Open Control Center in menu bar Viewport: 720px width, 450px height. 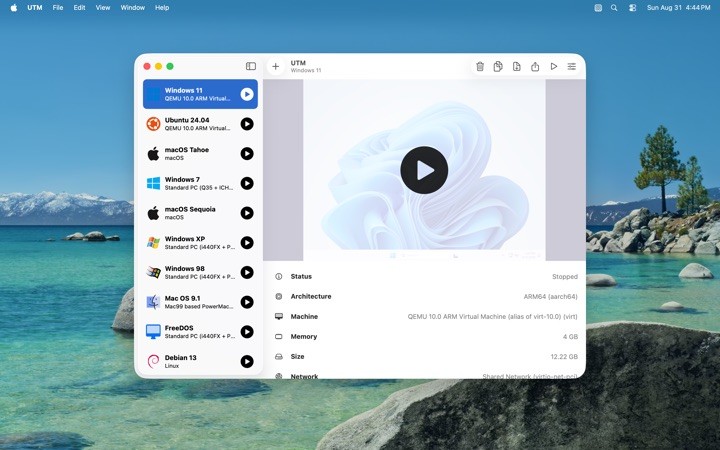[x=633, y=8]
